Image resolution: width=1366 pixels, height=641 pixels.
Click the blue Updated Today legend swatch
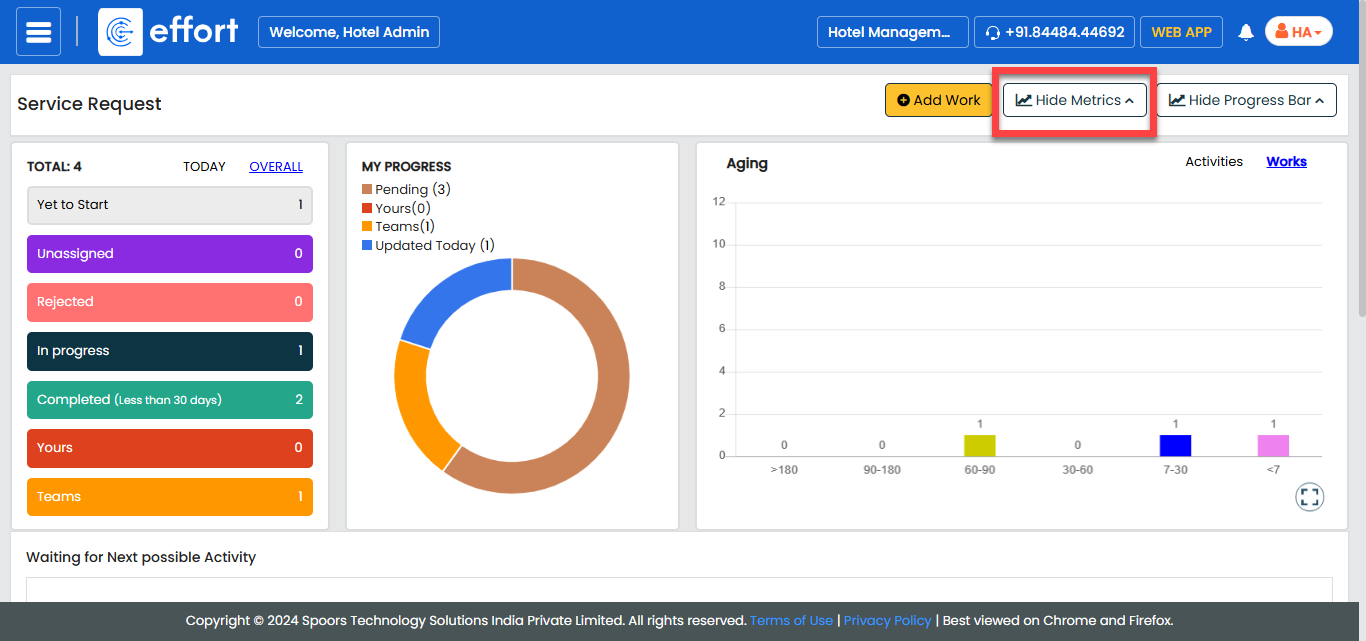coord(367,245)
